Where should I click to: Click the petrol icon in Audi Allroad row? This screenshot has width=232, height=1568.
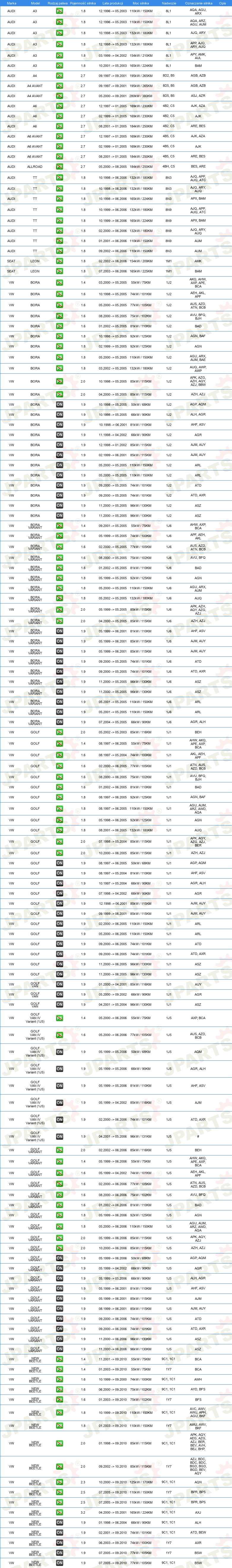60,166
